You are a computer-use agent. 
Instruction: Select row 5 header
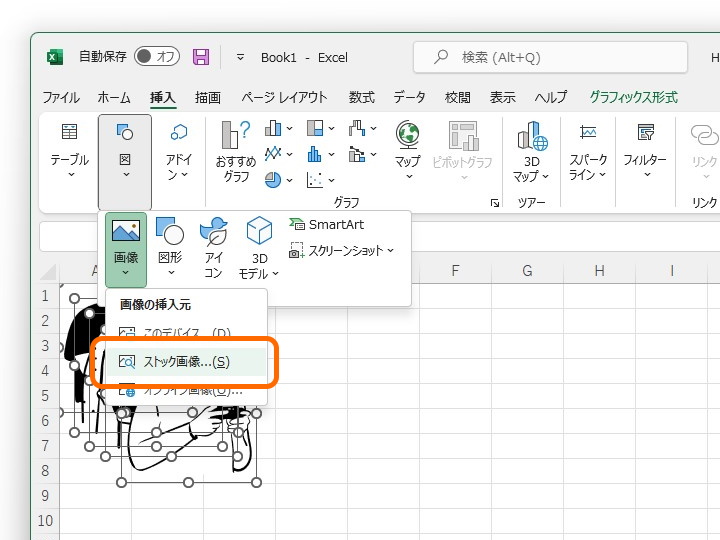click(45, 395)
